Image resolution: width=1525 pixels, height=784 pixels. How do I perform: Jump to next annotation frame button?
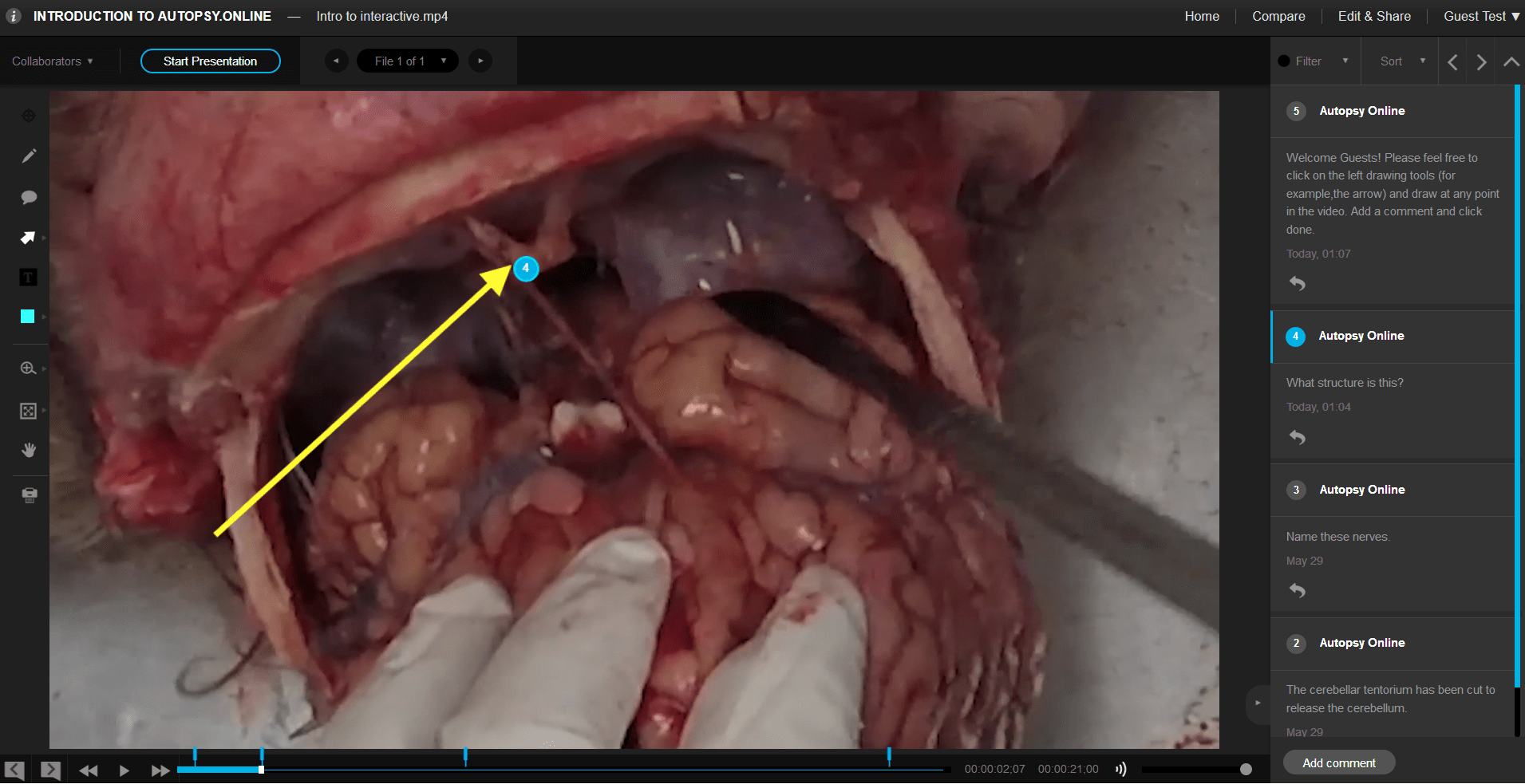pos(50,770)
